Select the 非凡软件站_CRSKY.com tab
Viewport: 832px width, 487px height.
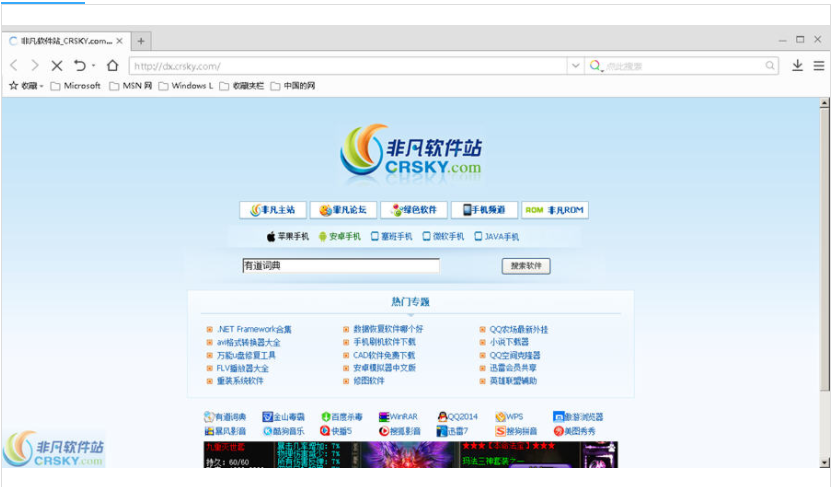(x=65, y=41)
